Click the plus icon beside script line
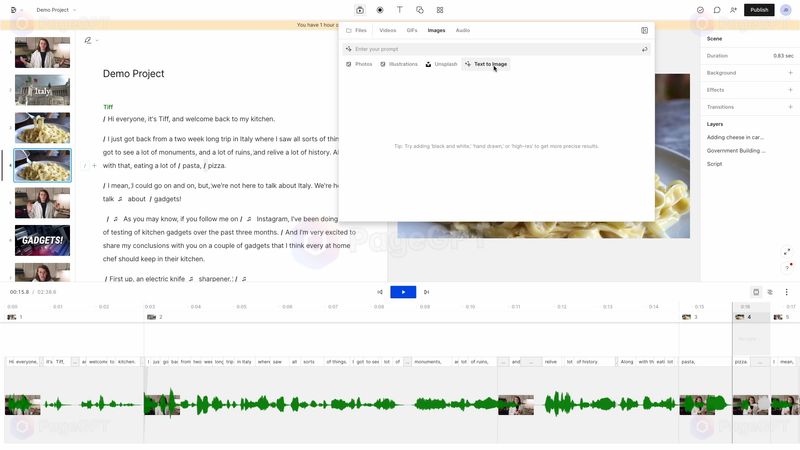This screenshot has width=800, height=450. (94, 165)
